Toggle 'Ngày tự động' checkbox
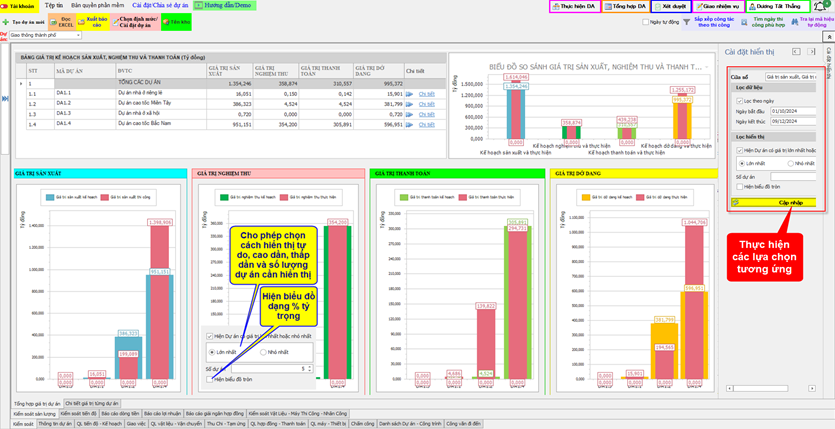Image resolution: width=835 pixels, height=429 pixels. (646, 21)
